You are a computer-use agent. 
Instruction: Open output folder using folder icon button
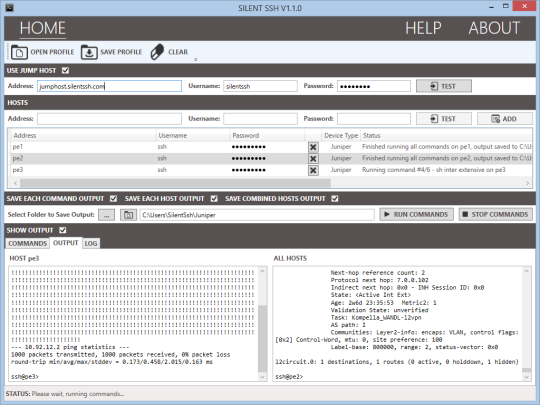128,215
